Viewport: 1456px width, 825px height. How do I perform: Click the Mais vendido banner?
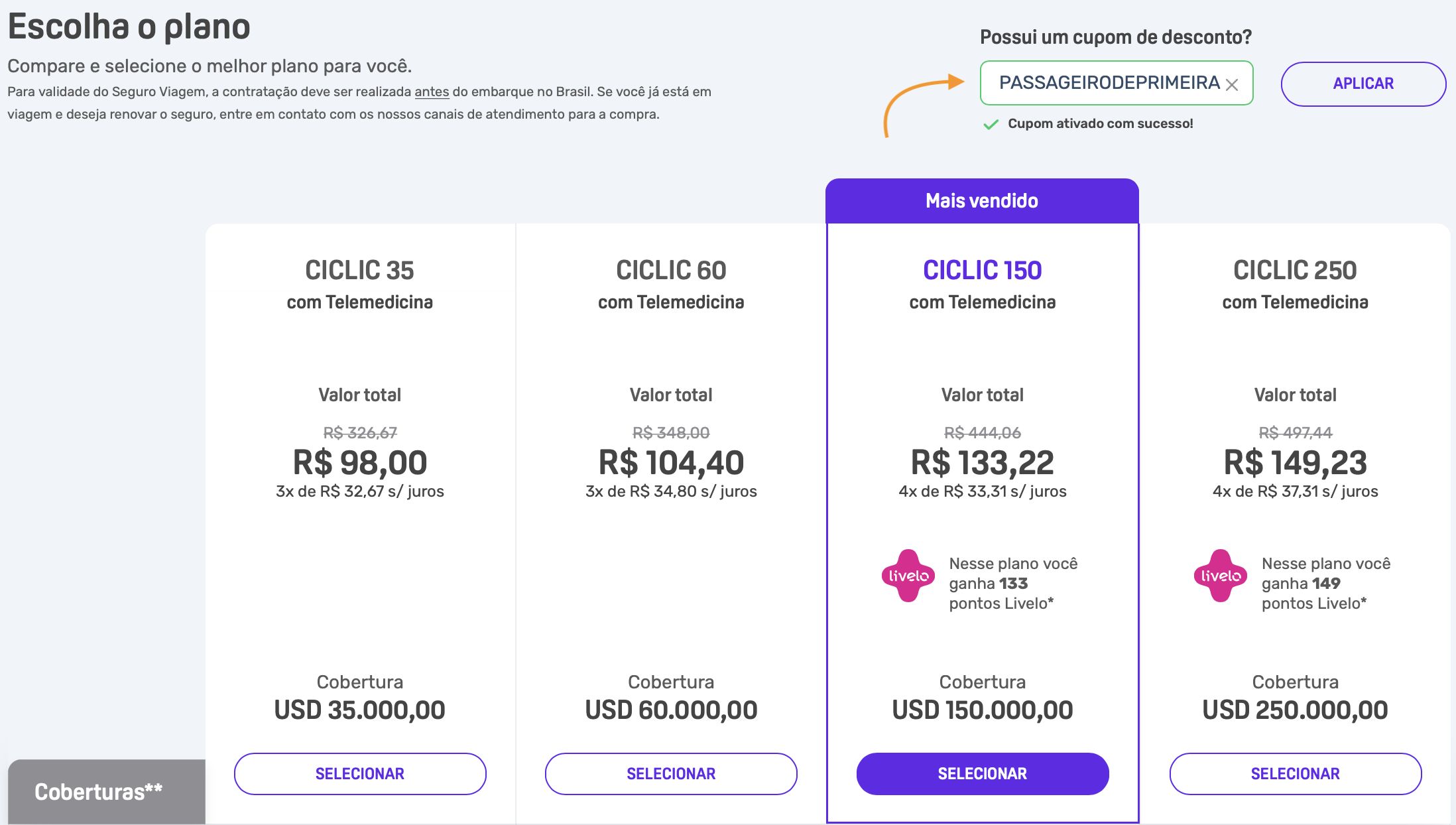982,201
